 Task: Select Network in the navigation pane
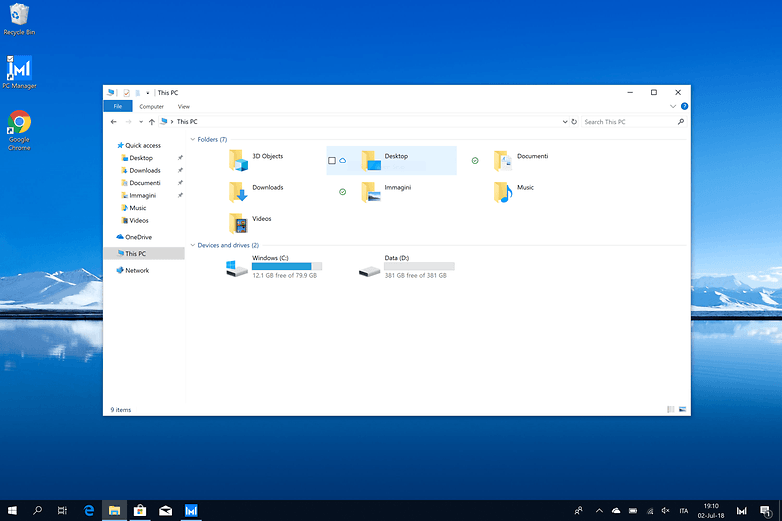tap(136, 270)
